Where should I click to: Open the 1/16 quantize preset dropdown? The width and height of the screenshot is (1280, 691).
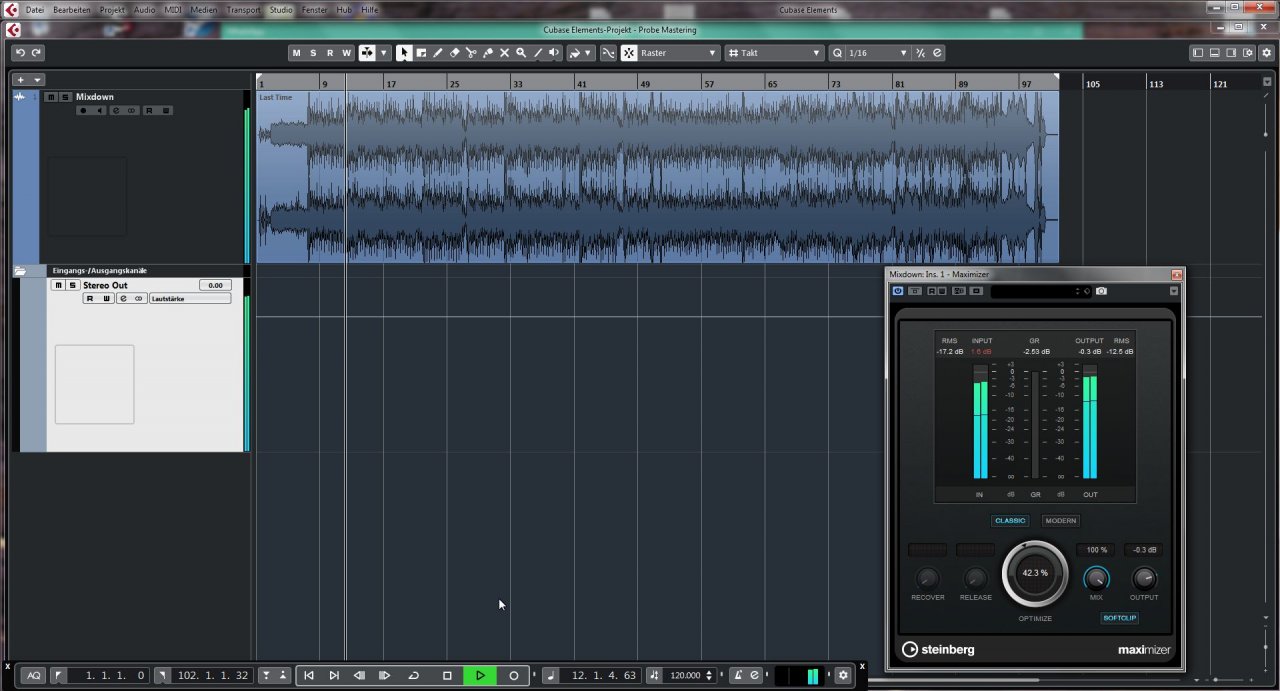(877, 53)
